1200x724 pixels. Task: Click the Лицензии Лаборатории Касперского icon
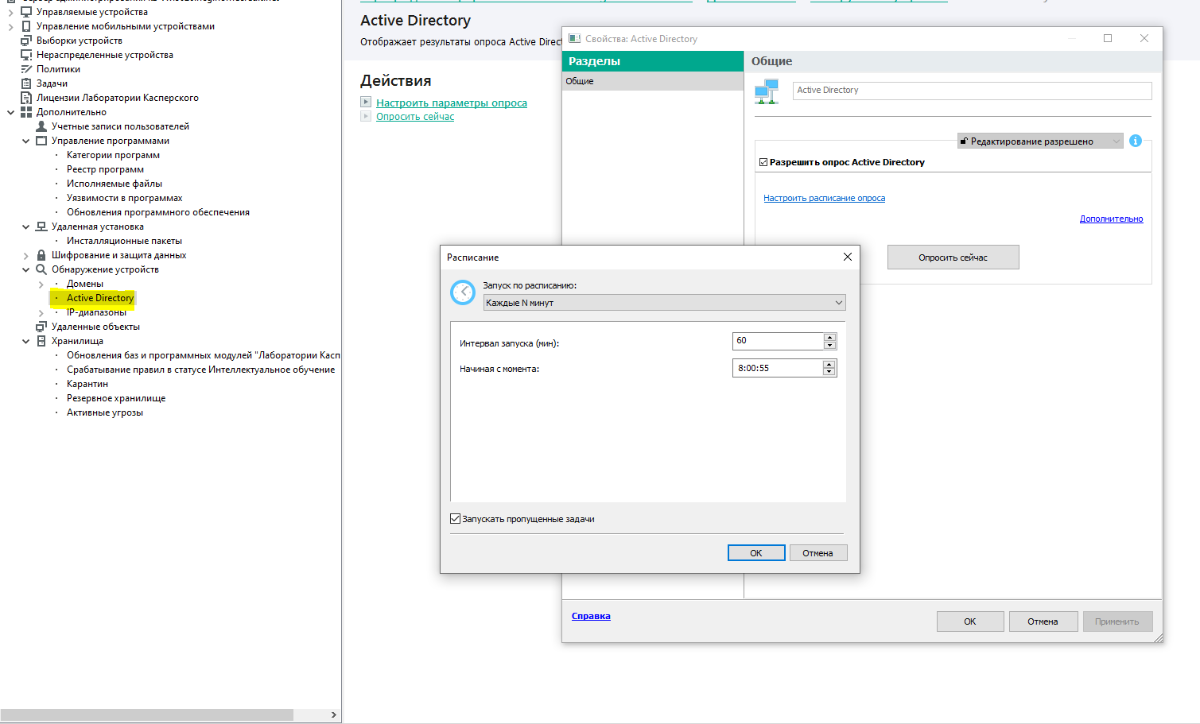[x=26, y=98]
